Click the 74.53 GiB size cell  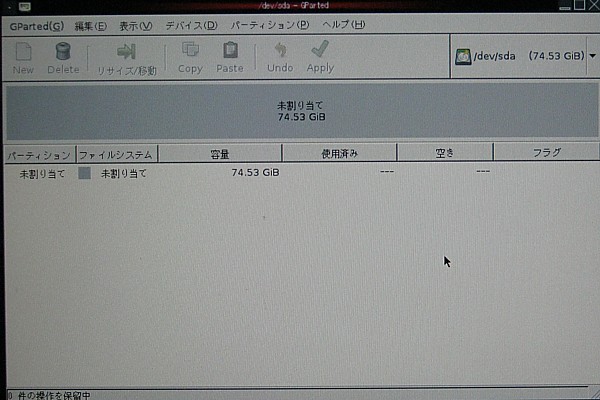pyautogui.click(x=255, y=173)
